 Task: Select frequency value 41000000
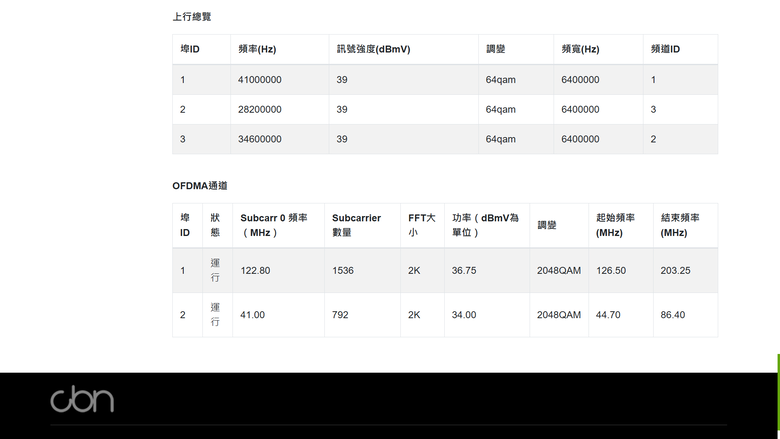pos(260,80)
